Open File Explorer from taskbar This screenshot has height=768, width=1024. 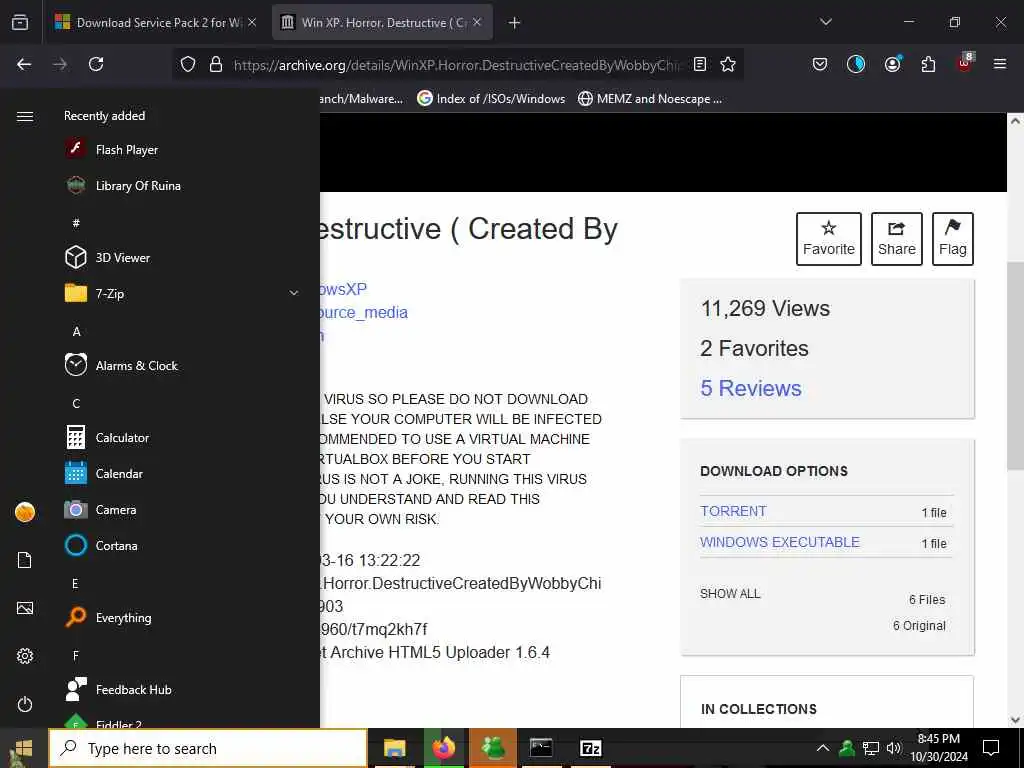point(394,748)
